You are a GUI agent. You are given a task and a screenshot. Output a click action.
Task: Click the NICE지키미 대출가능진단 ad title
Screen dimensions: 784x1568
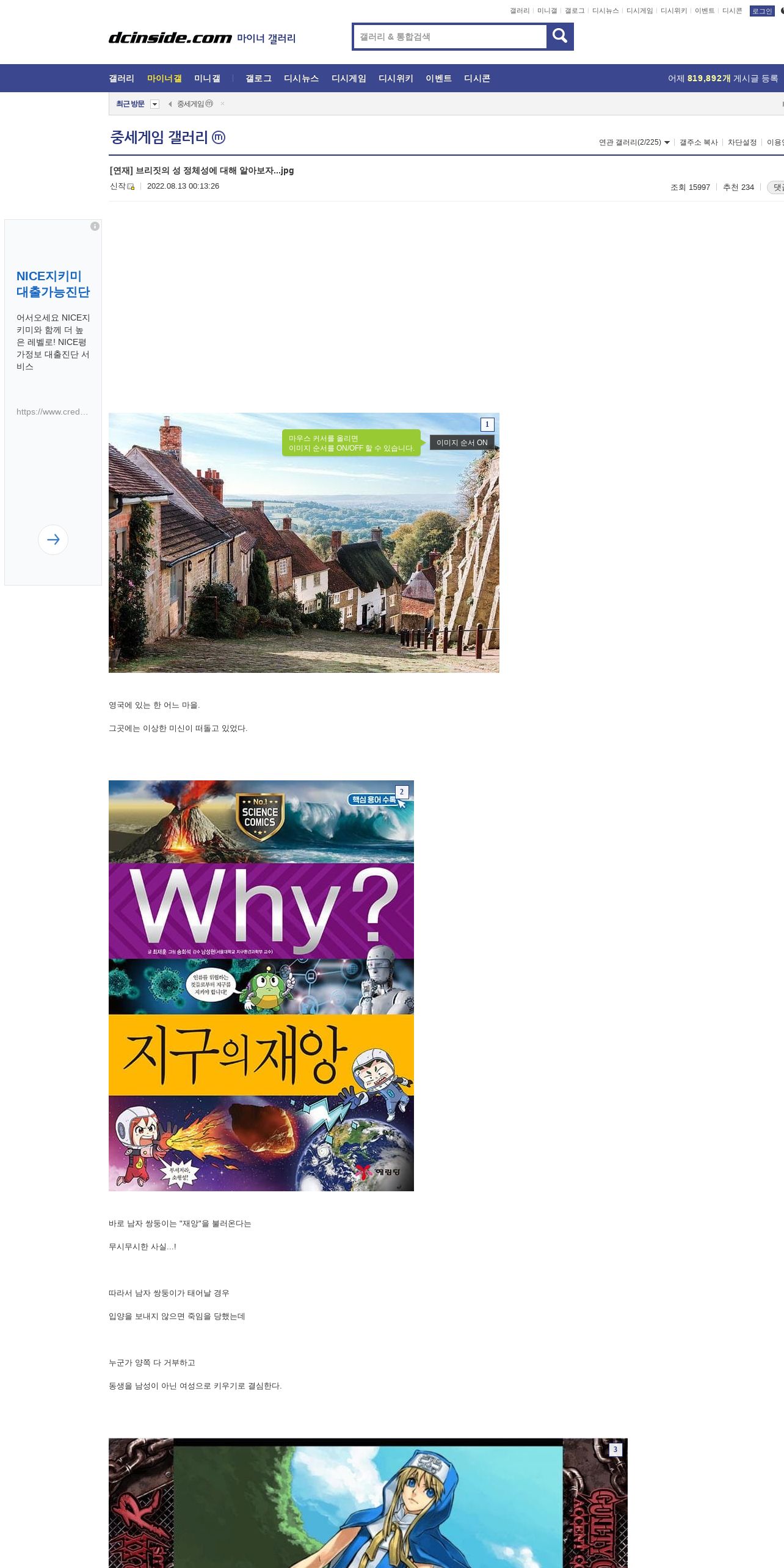(53, 284)
